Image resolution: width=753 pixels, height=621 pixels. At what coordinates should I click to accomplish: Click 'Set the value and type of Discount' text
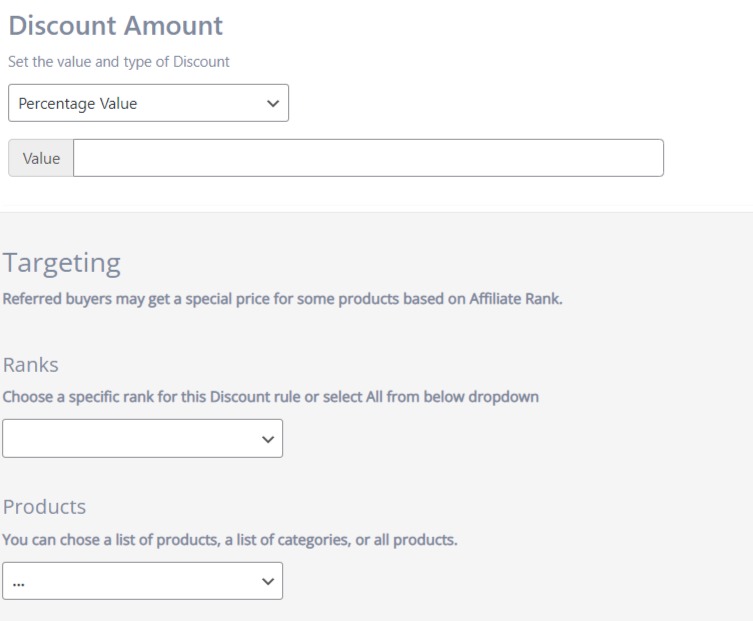coord(119,61)
